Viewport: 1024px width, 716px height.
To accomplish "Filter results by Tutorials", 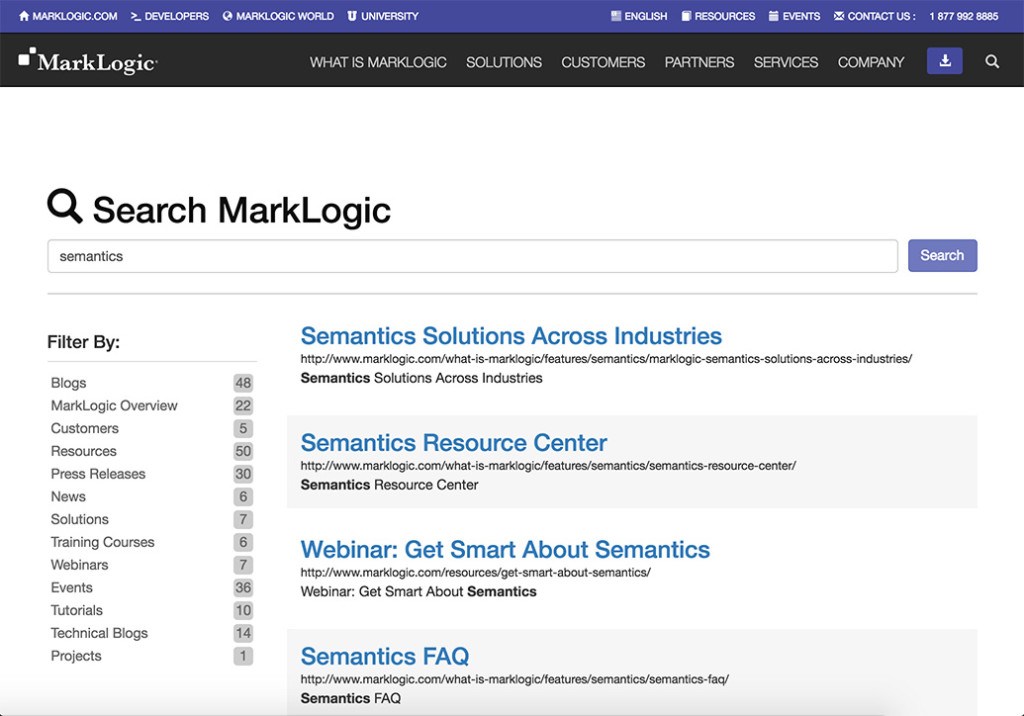I will tap(76, 610).
